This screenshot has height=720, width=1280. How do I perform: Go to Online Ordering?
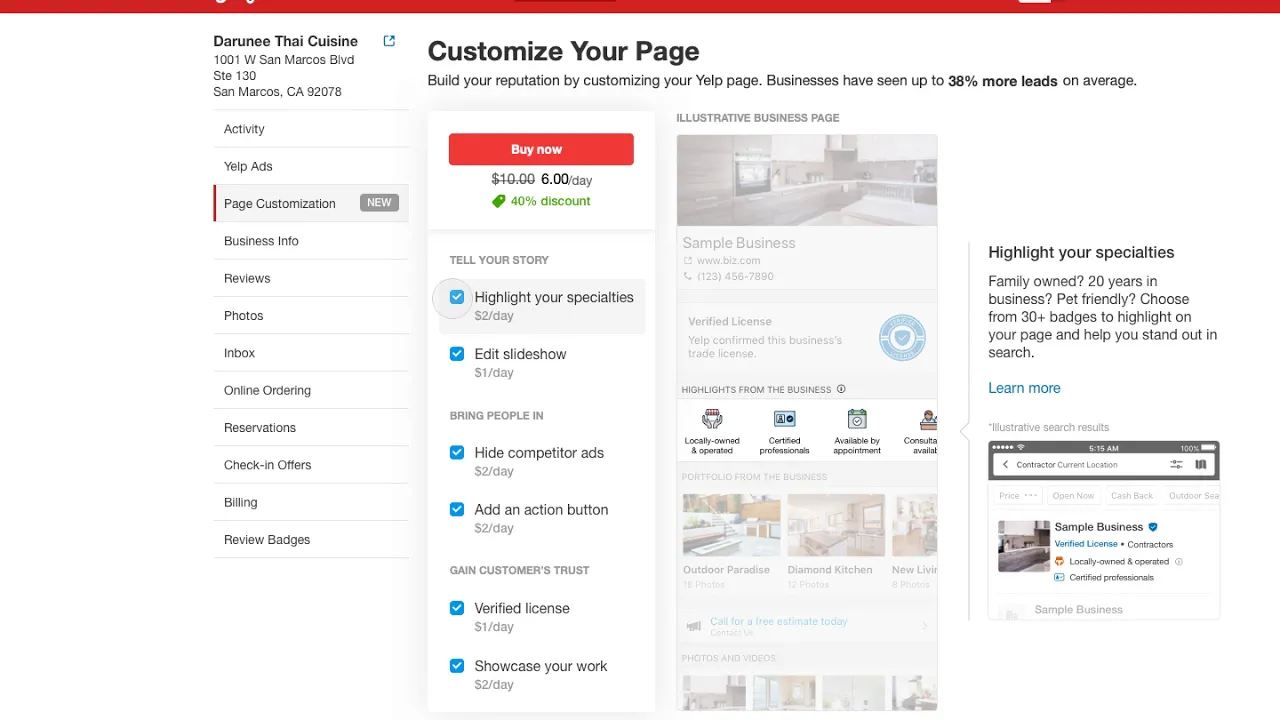click(311, 390)
